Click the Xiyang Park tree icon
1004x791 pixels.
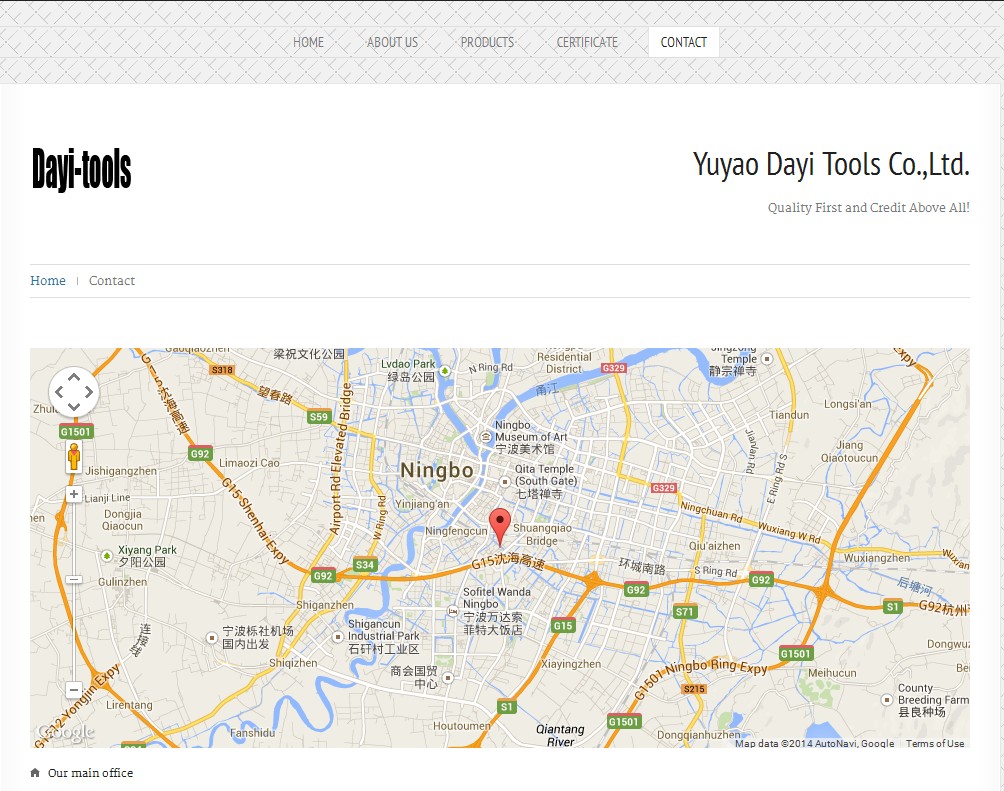click(107, 555)
